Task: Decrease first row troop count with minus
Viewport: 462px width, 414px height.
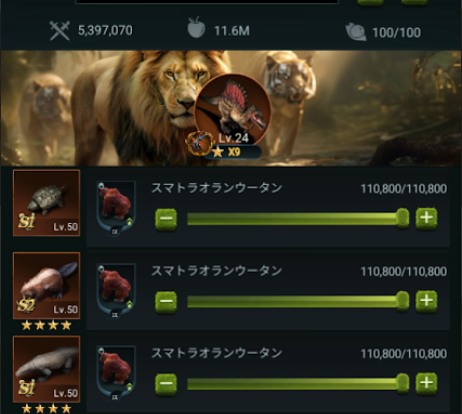Action: click(x=166, y=219)
